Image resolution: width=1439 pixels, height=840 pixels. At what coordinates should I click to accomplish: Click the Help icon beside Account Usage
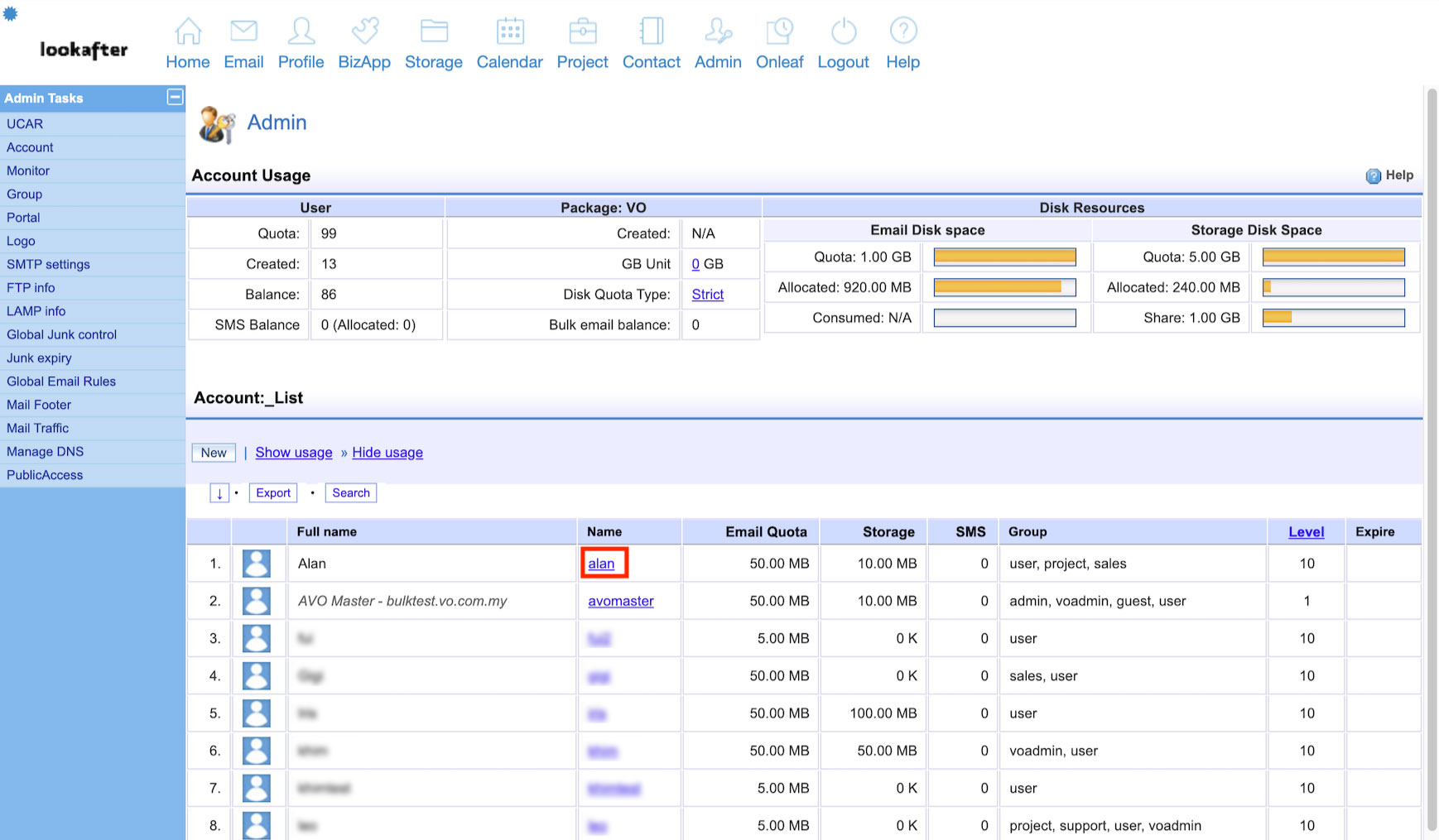1374,175
